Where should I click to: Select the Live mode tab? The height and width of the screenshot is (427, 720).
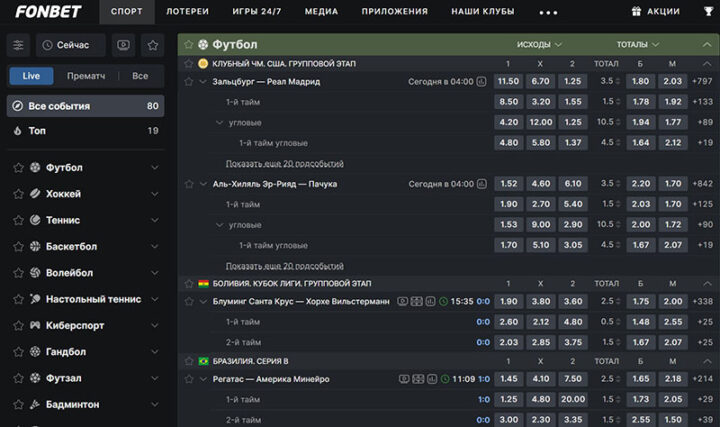click(x=31, y=76)
